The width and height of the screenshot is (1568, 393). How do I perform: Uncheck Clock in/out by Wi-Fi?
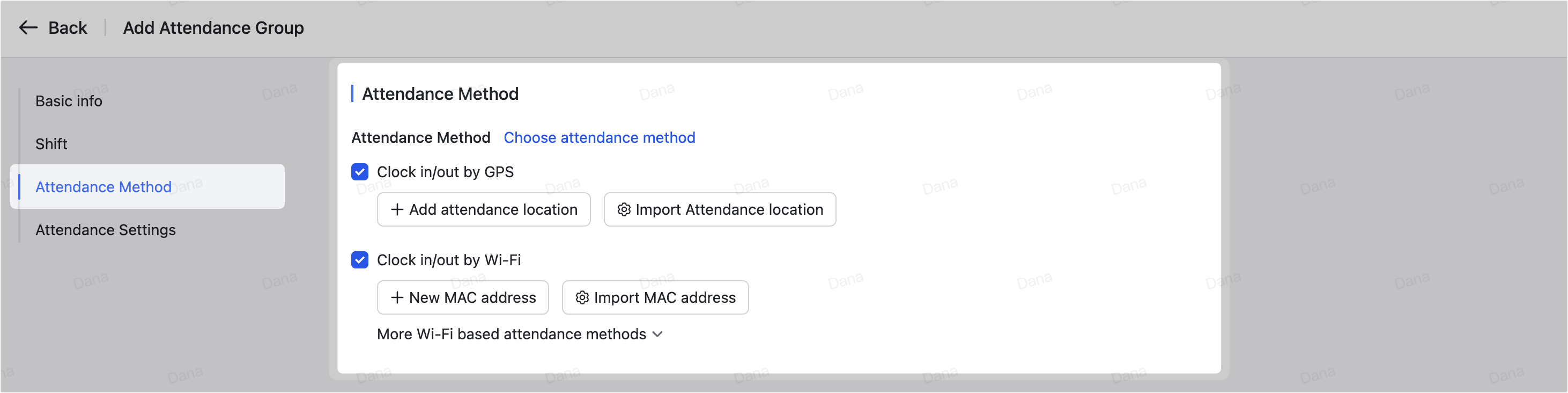point(359,259)
